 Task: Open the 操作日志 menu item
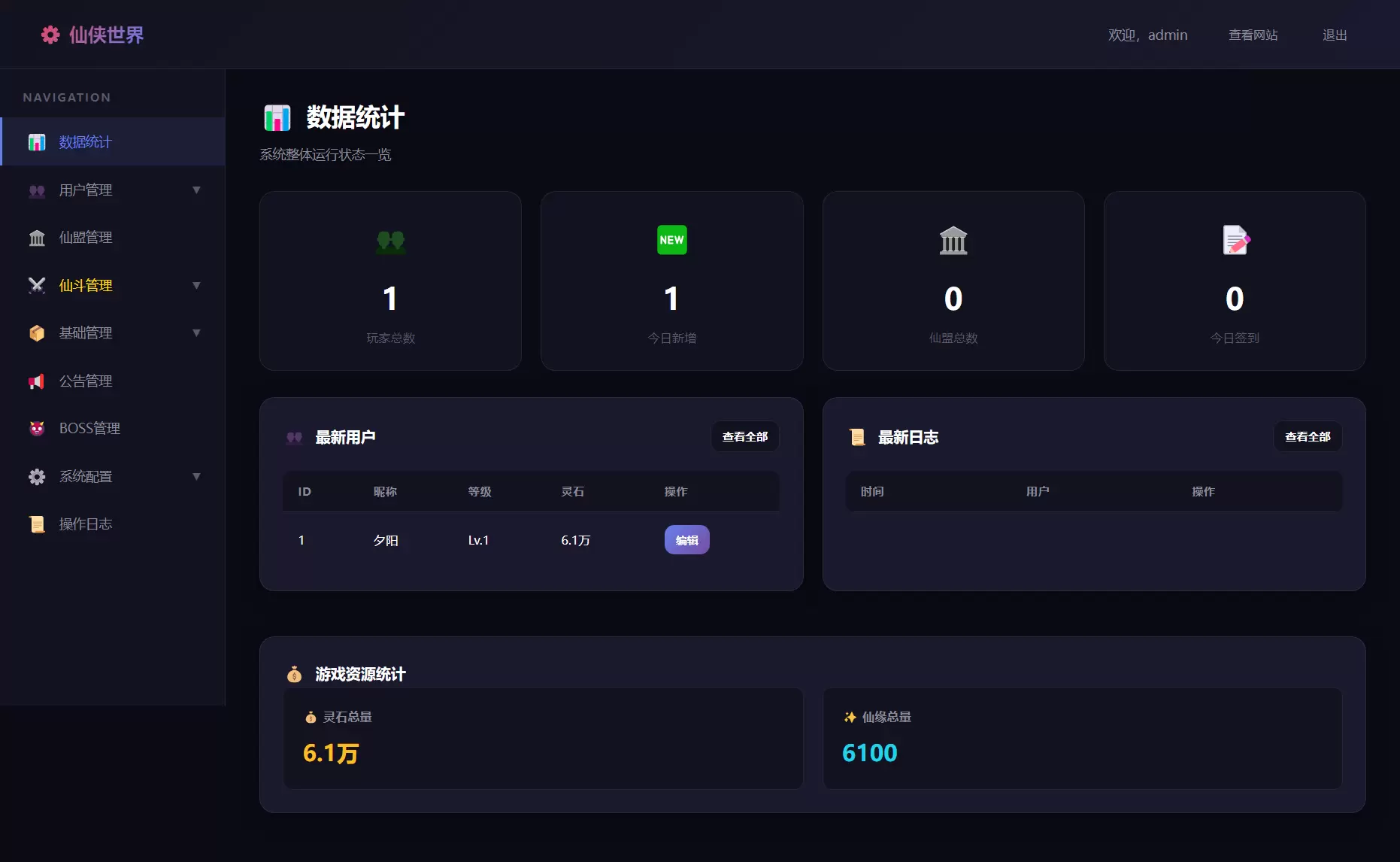(113, 524)
